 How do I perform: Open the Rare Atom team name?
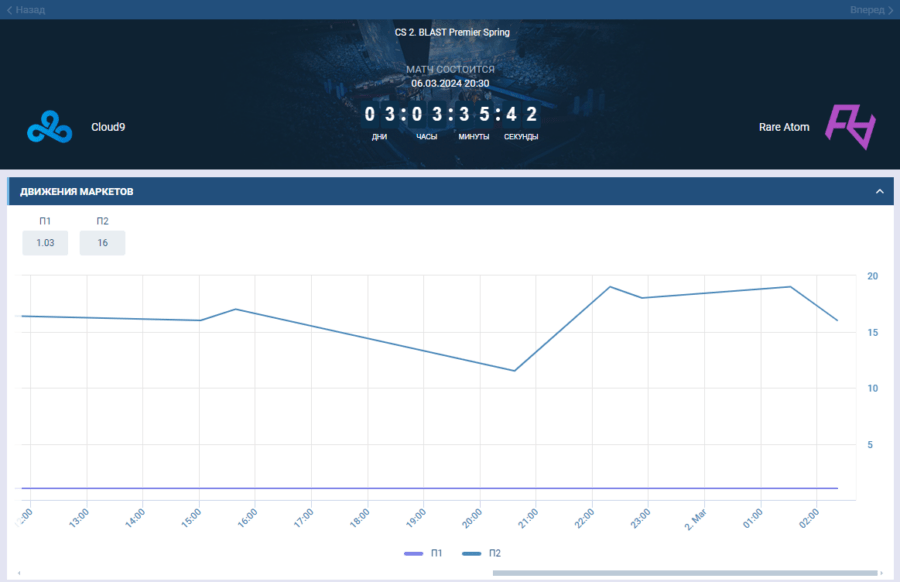tap(784, 127)
